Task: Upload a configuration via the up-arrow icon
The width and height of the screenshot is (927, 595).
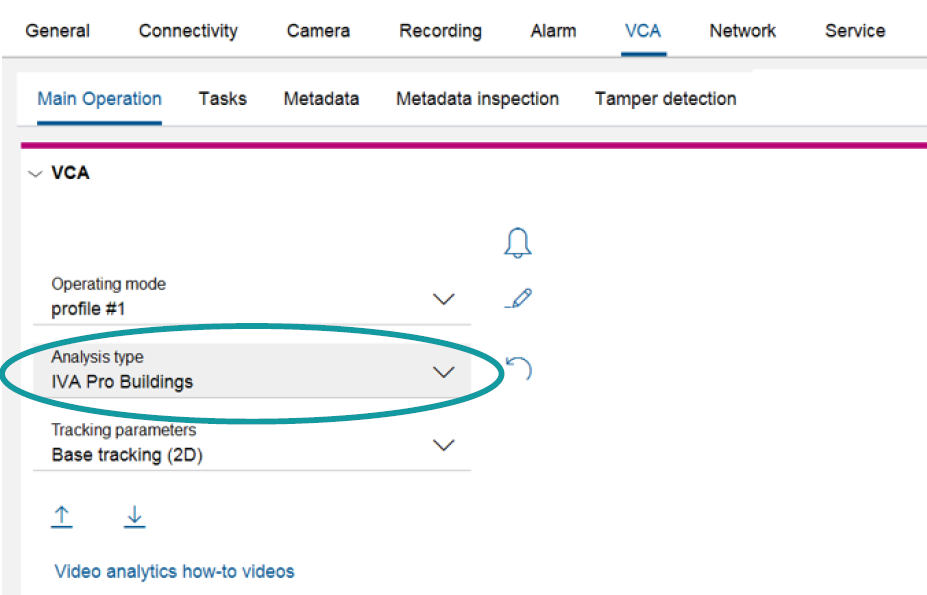Action: (62, 516)
